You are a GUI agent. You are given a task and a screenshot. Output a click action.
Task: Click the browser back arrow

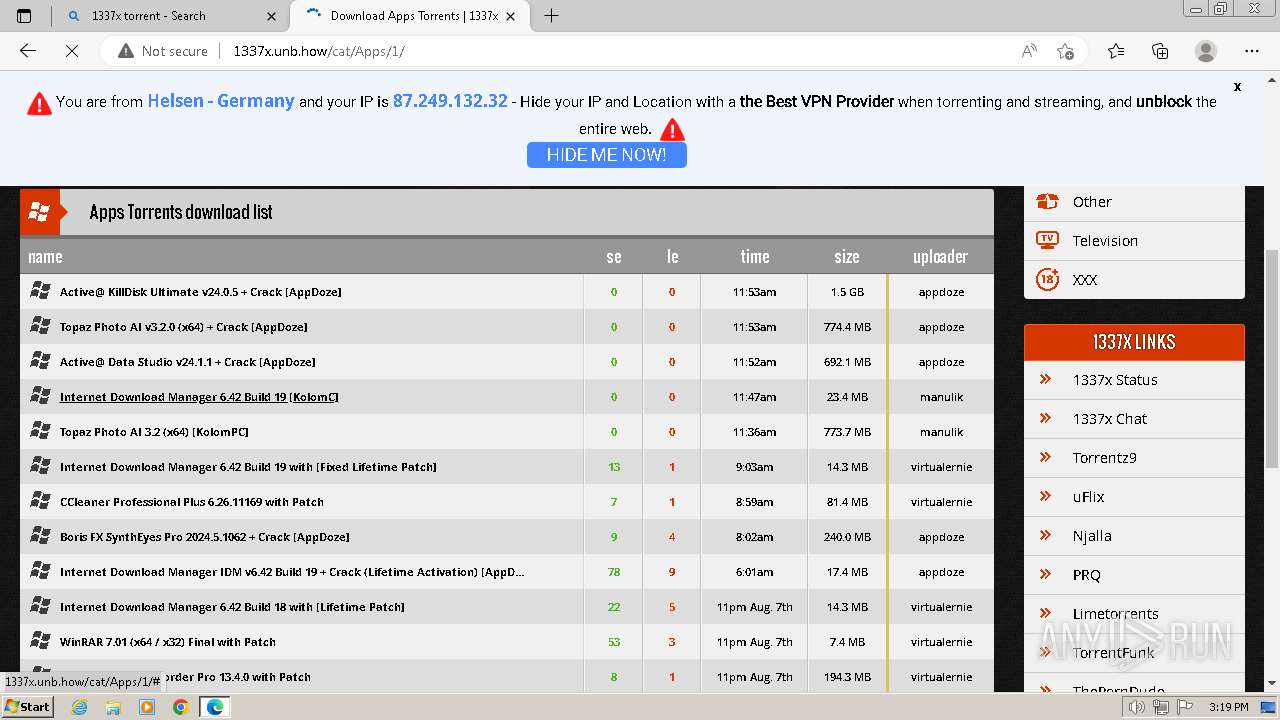(28, 51)
